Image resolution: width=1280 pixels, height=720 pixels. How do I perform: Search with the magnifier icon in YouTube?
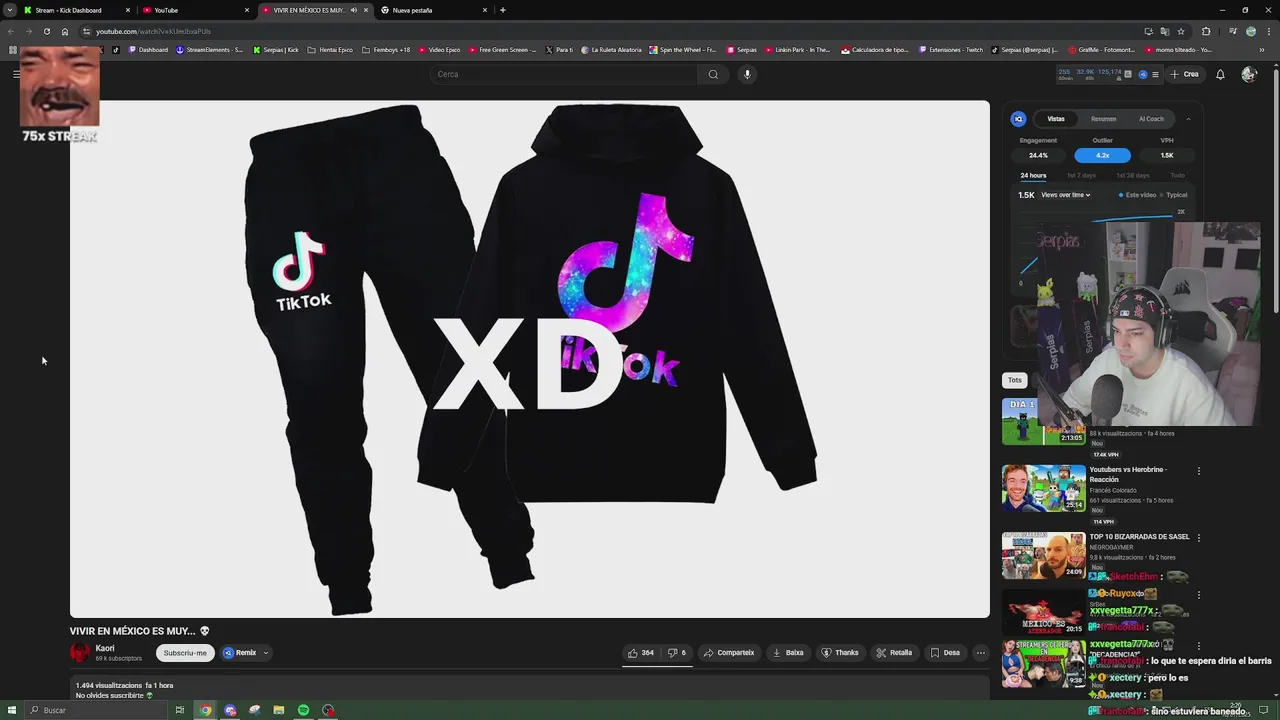[x=713, y=74]
